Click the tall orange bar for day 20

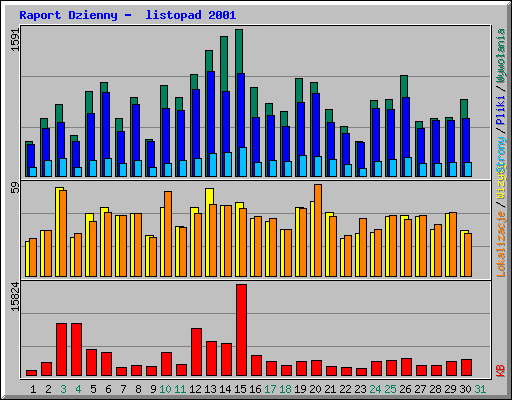318,230
